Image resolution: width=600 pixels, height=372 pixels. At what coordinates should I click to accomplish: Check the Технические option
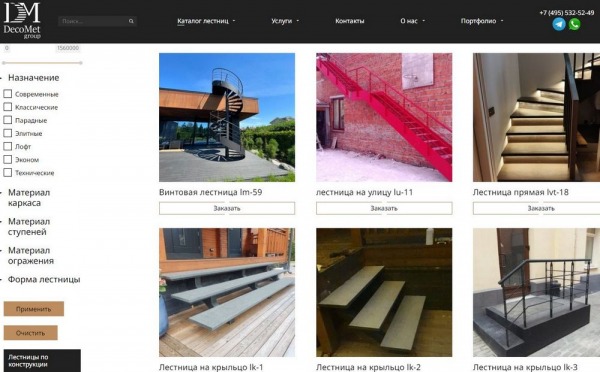click(8, 173)
